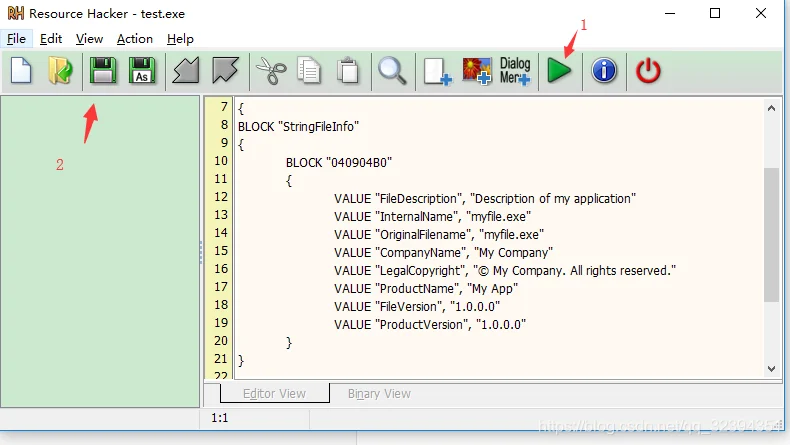The width and height of the screenshot is (790, 445).
Task: Click the editor scrollbar up arrow
Action: coord(771,108)
